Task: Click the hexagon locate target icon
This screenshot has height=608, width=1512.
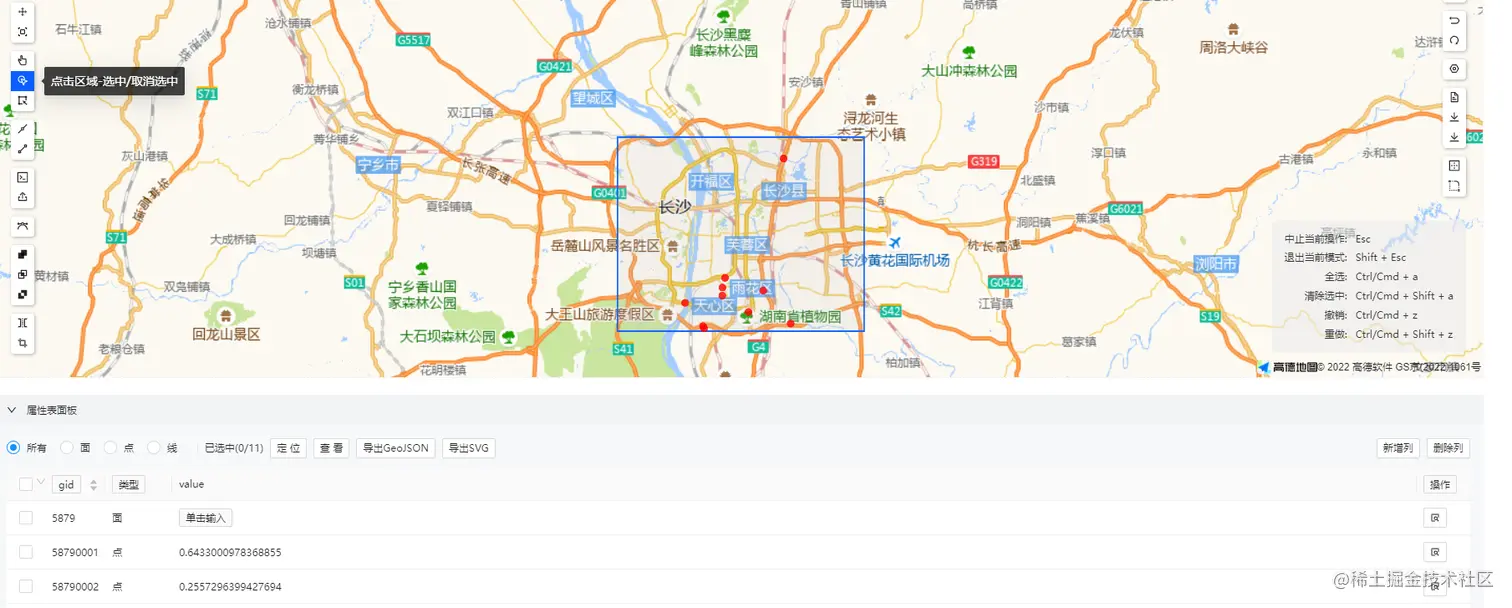Action: pyautogui.click(x=1454, y=69)
